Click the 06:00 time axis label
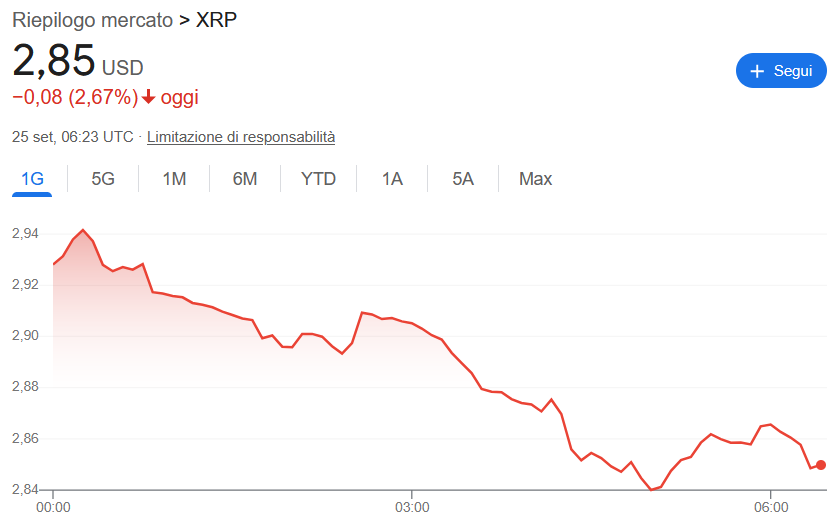 (x=770, y=508)
